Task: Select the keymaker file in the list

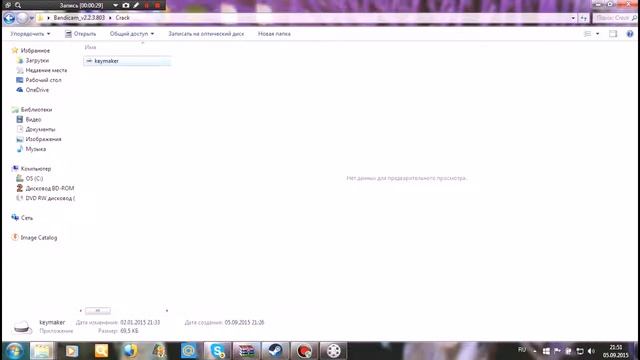Action: (x=127, y=61)
